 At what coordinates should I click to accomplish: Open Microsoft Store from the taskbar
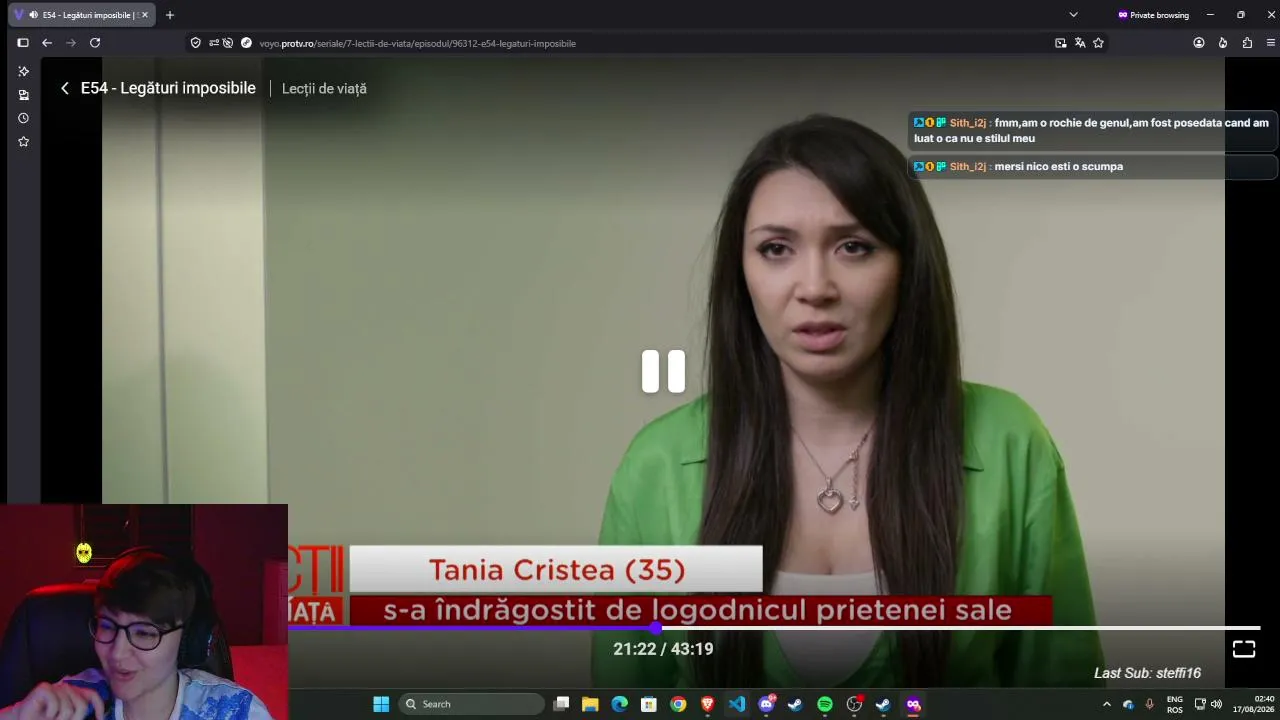point(649,704)
